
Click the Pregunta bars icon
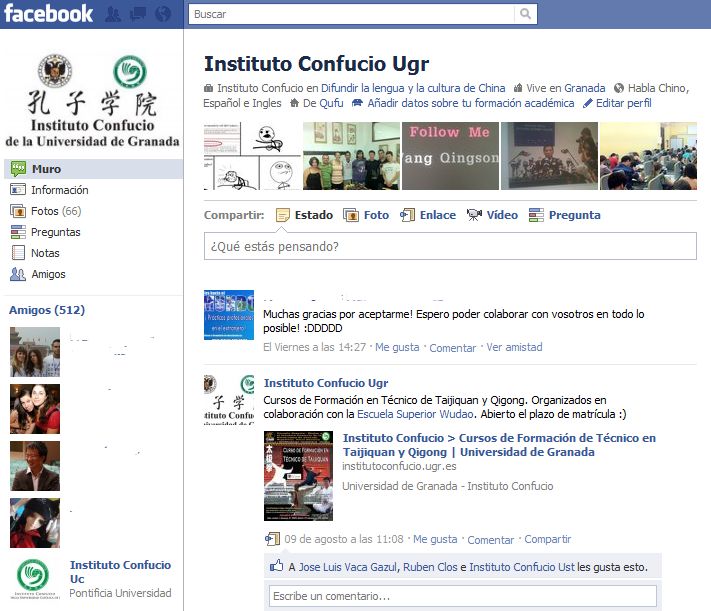(536, 215)
